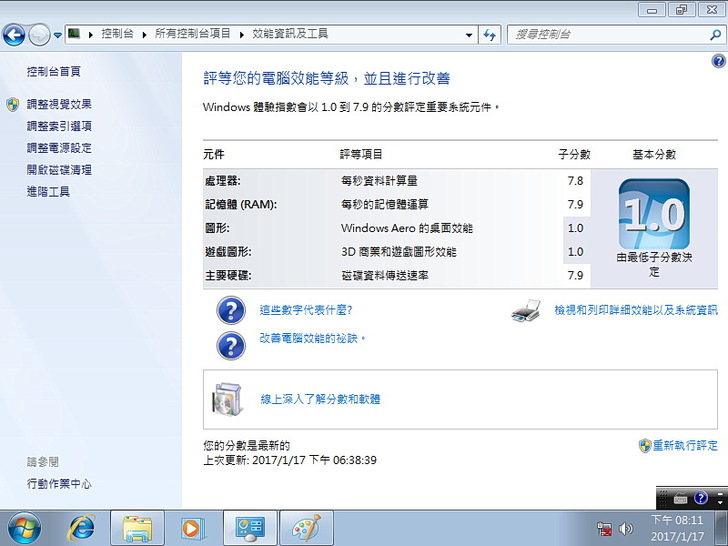Click the magnifier search icon
Screen dimensions: 728x546
point(715,34)
